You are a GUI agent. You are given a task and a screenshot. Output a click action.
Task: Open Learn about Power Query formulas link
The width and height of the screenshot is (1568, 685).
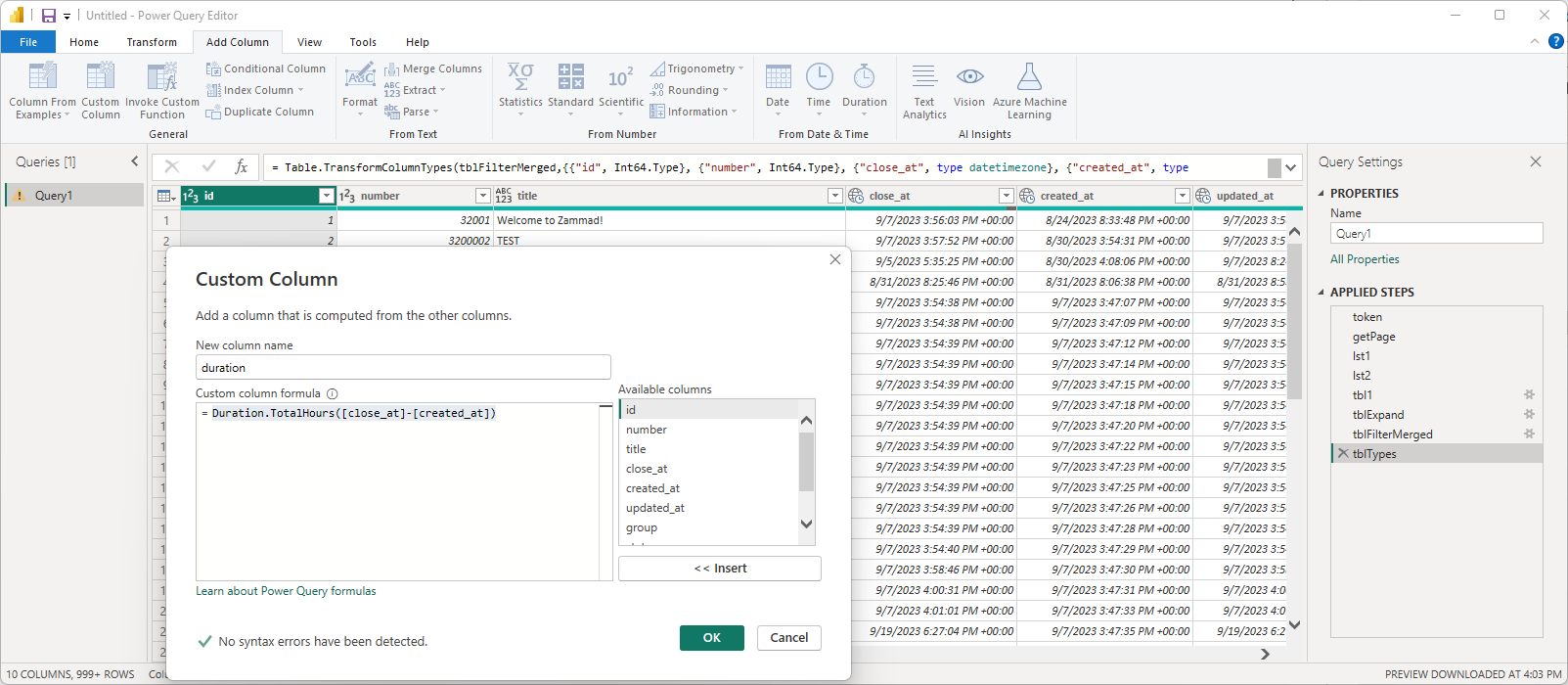tap(286, 591)
